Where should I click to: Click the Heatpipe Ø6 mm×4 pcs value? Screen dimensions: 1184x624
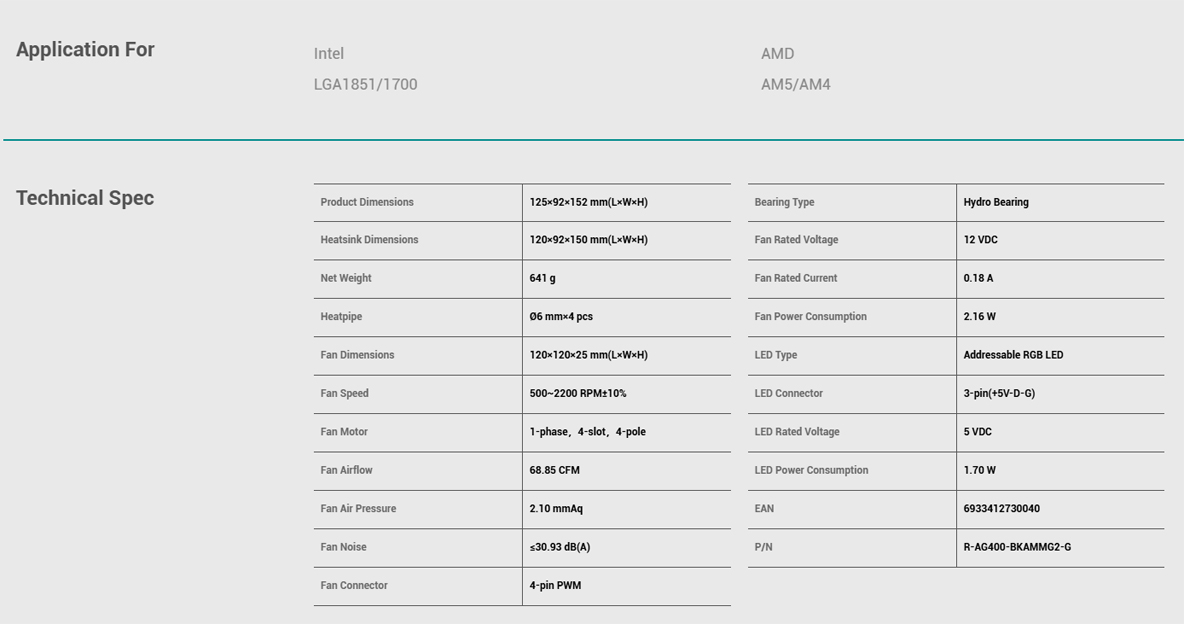(561, 317)
